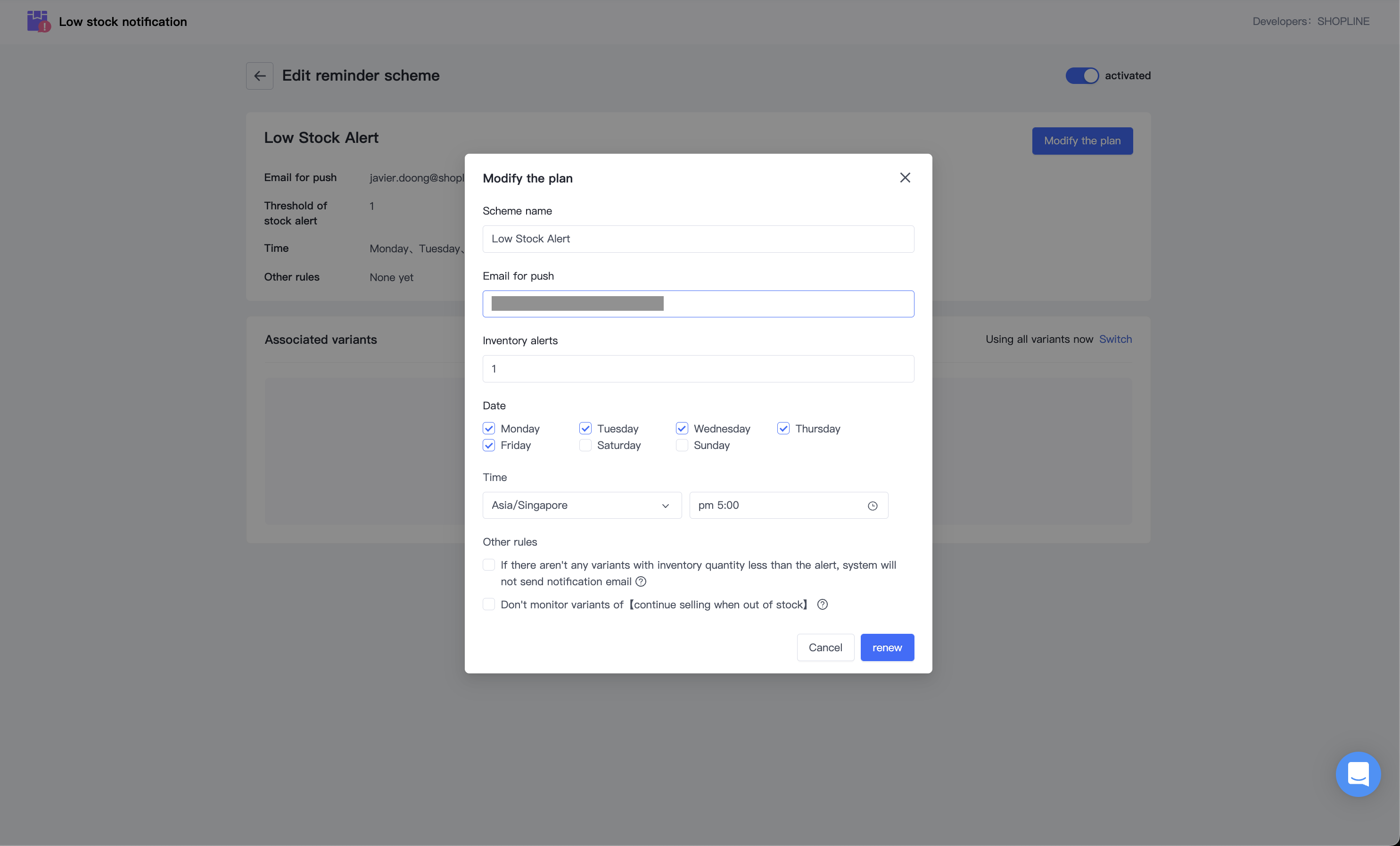Click the Scheme name input field
1400x846 pixels.
click(698, 239)
